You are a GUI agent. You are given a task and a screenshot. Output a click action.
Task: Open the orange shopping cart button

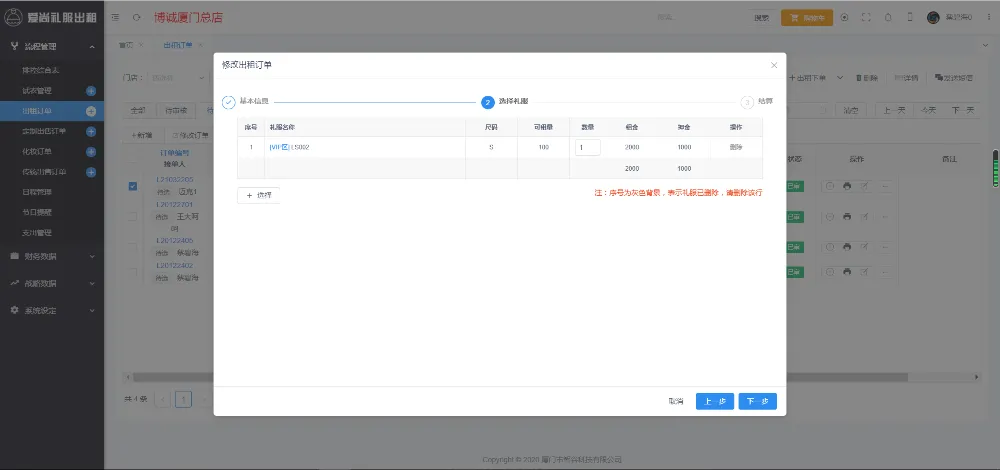[x=805, y=17]
